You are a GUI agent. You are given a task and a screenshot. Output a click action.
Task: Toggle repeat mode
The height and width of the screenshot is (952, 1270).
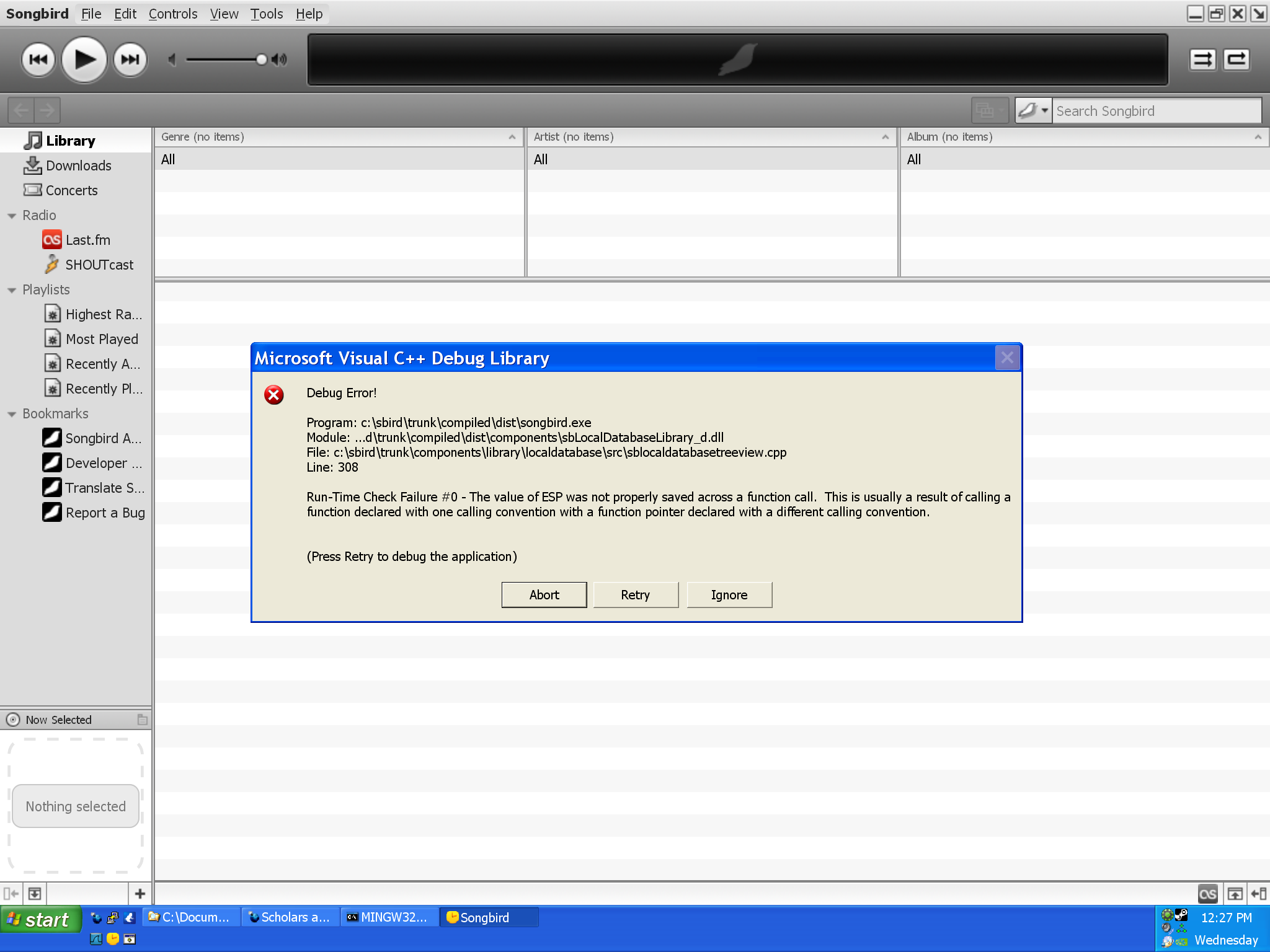coord(1237,59)
